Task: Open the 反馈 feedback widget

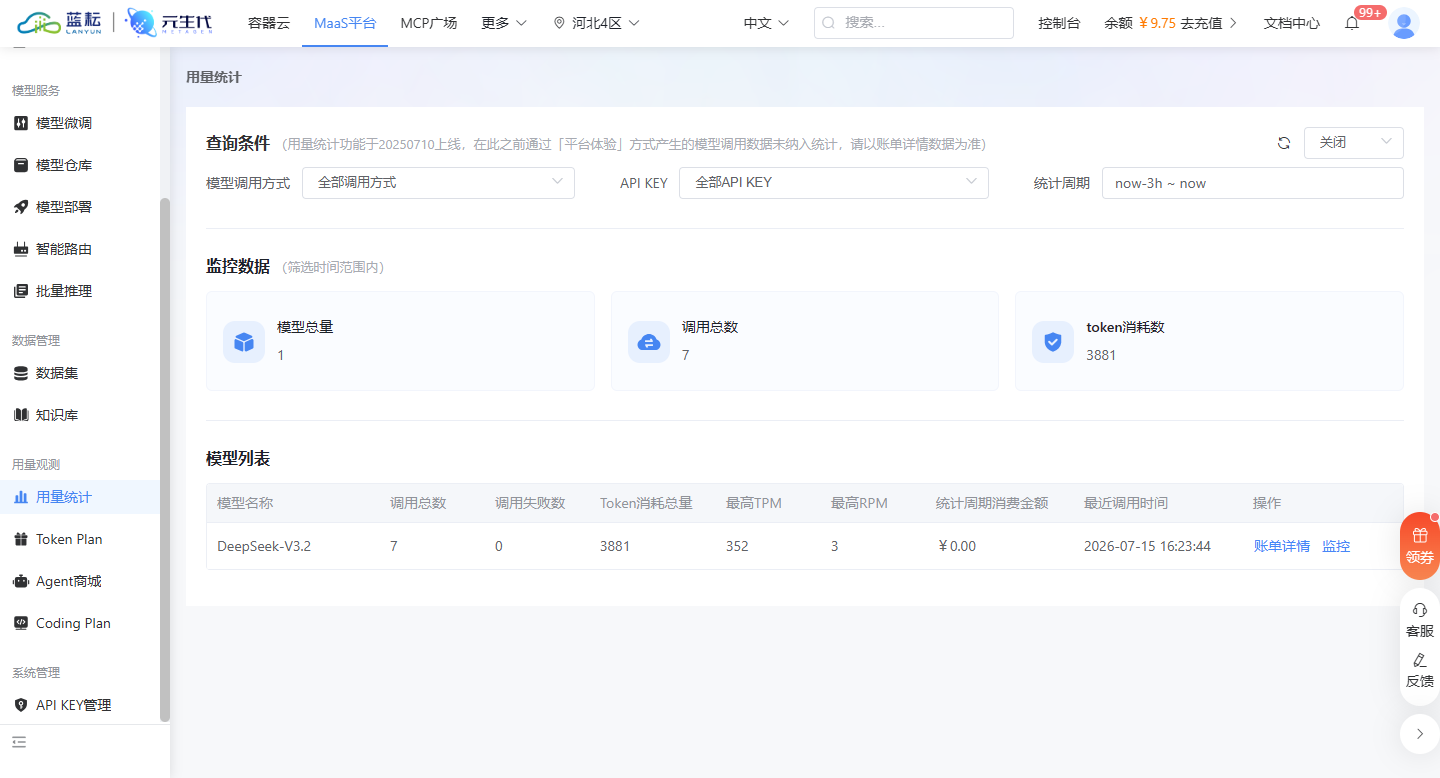Action: point(1420,670)
